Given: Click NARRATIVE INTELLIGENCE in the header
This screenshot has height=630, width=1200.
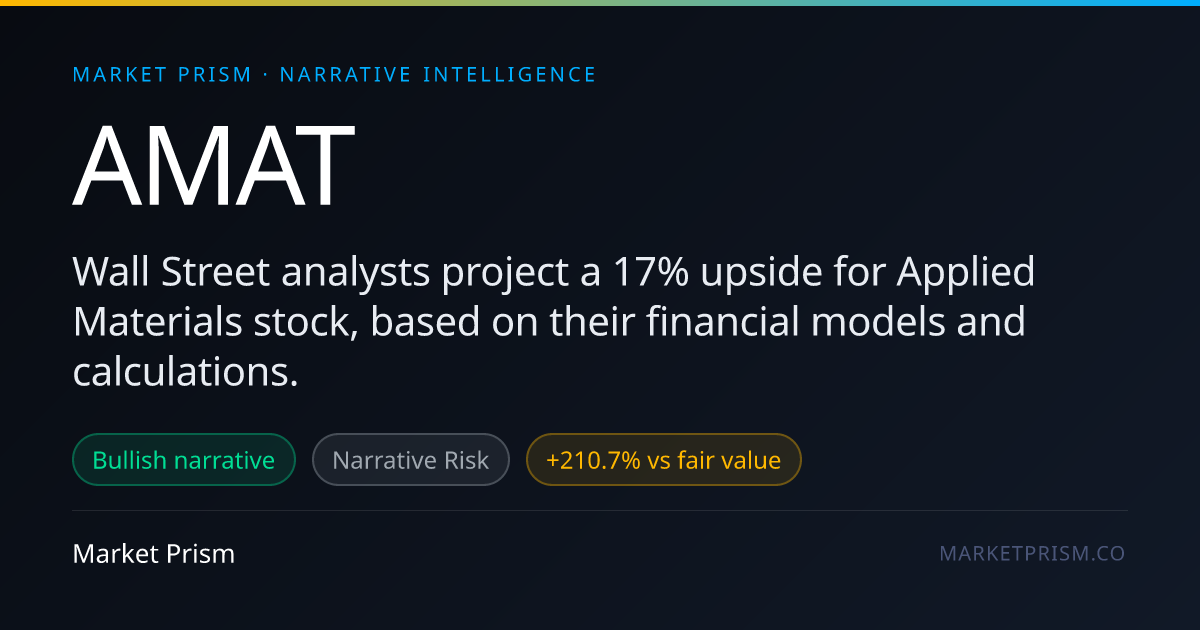Looking at the screenshot, I should (x=438, y=75).
